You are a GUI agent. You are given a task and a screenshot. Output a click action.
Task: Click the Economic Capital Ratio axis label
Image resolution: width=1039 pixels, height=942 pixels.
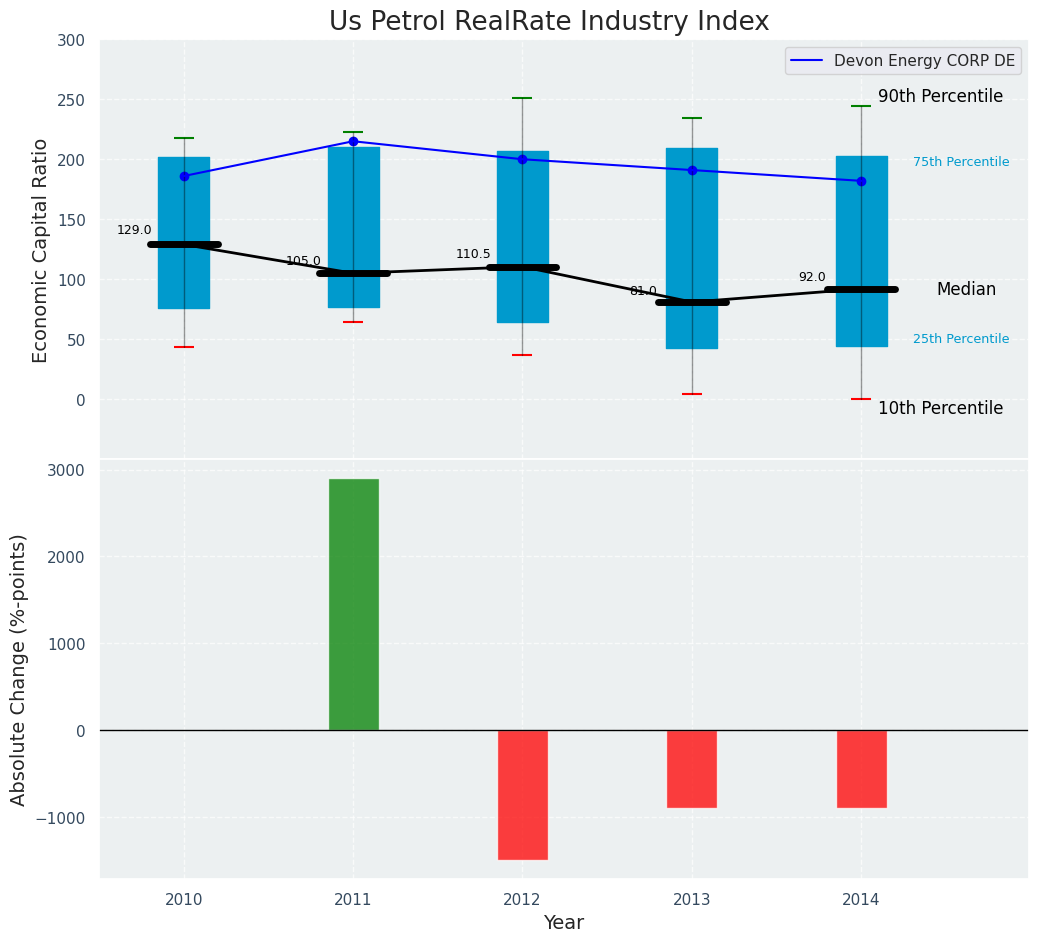coord(41,250)
